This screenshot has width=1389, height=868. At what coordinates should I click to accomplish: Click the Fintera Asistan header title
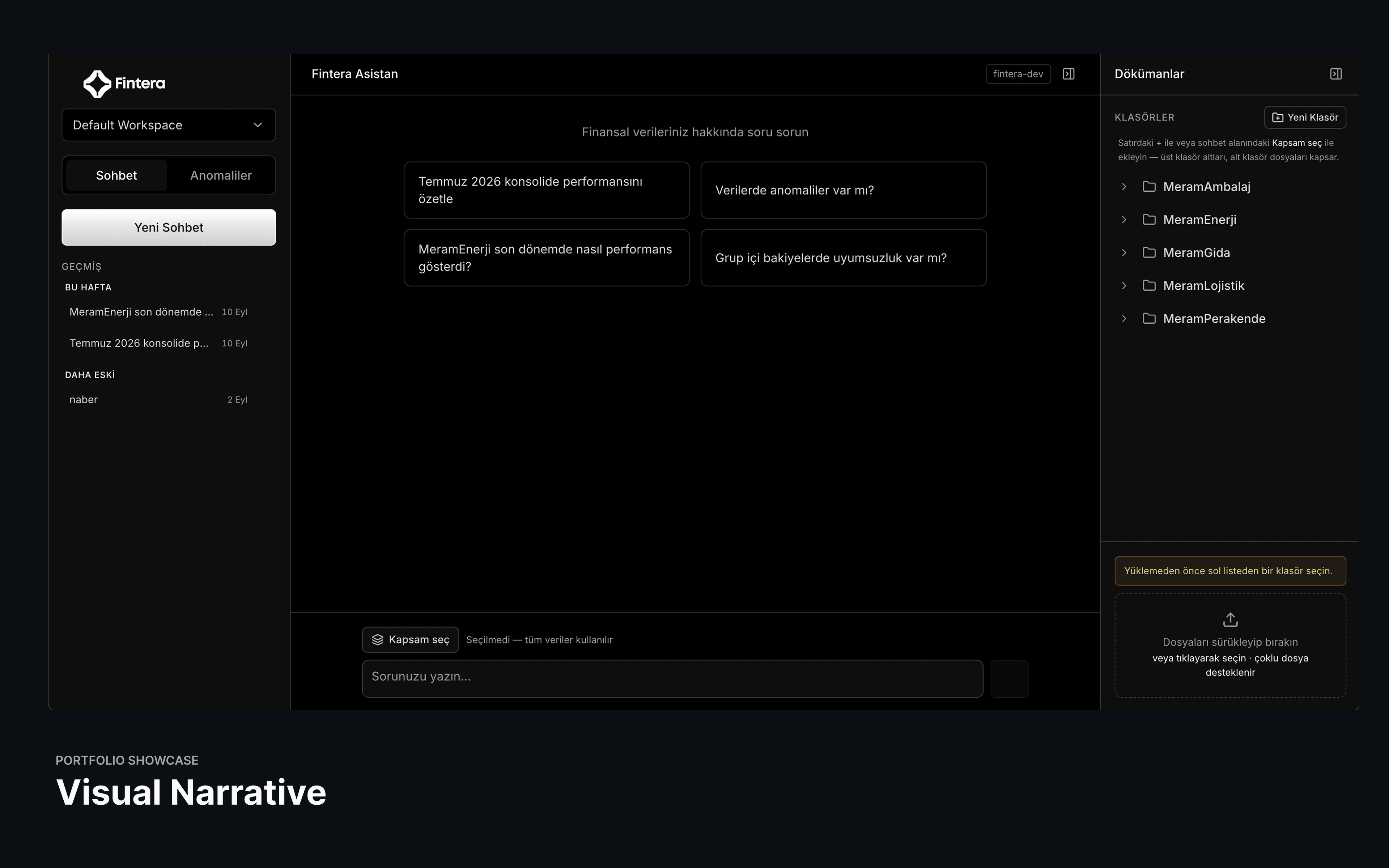point(355,74)
